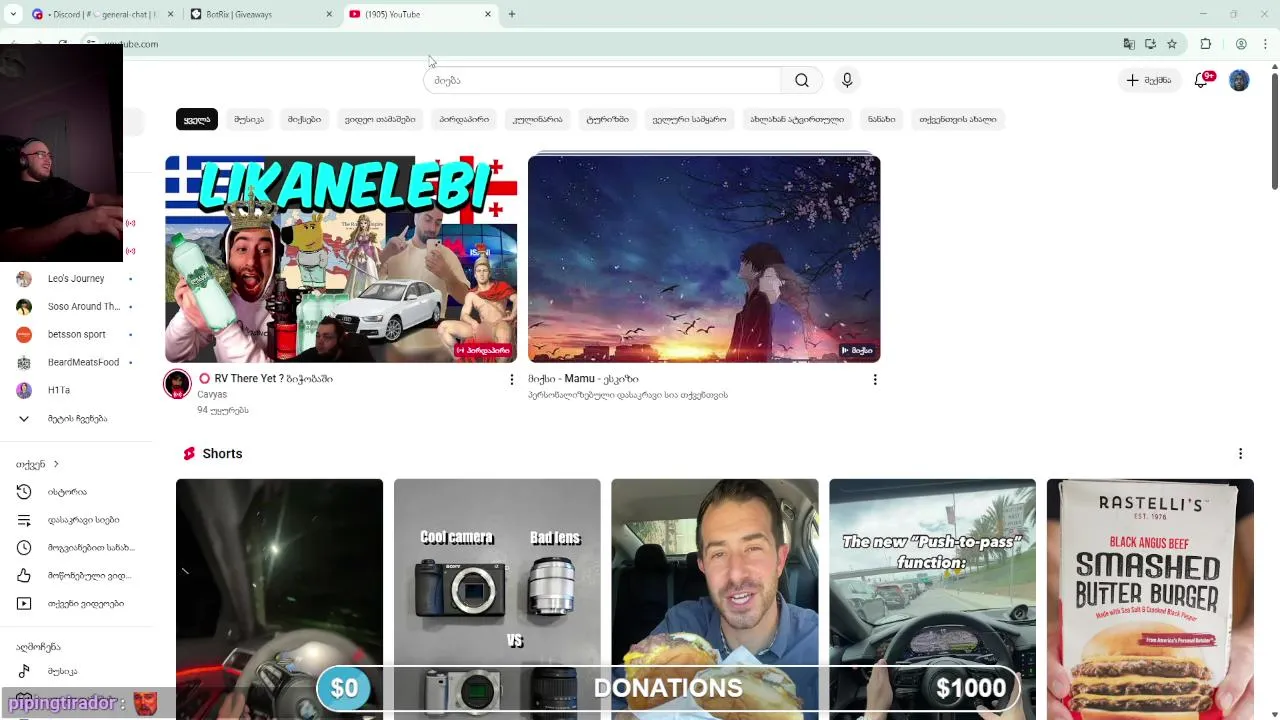The image size is (1280, 720).
Task: Select the 'თქვენთვის ახალი' filter chip
Action: 958,119
